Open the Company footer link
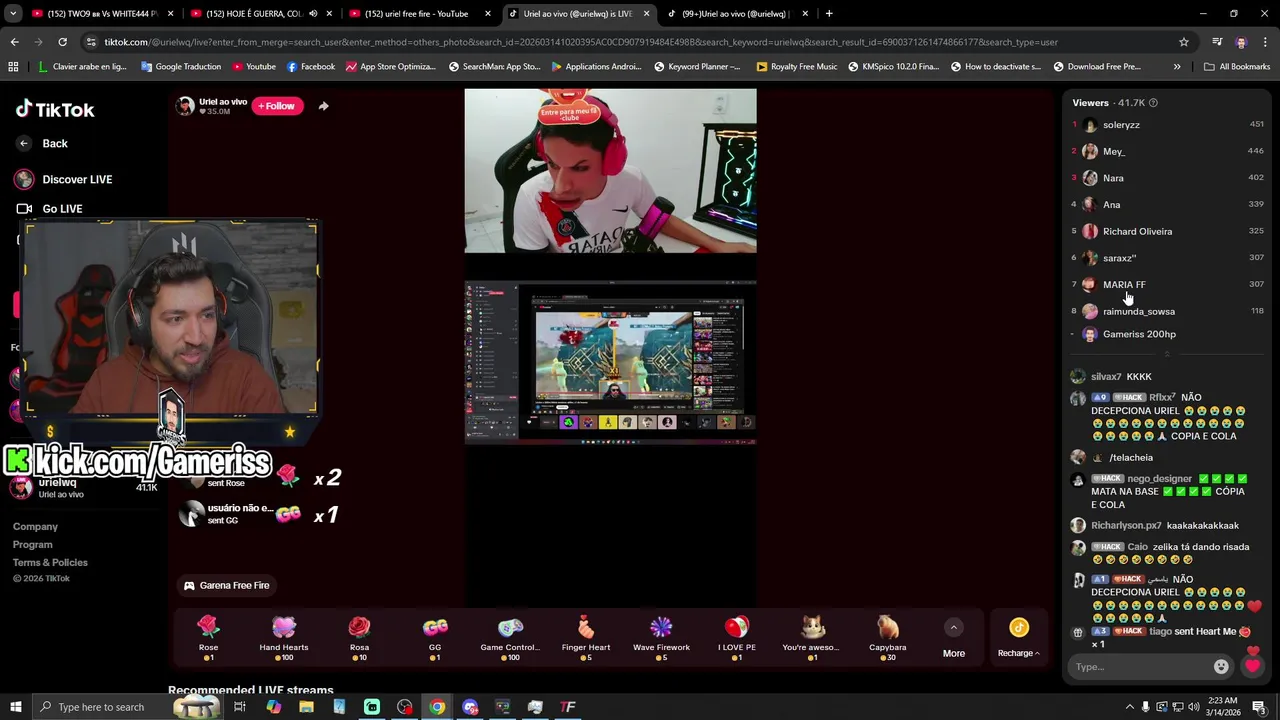The image size is (1280, 720). (35, 527)
